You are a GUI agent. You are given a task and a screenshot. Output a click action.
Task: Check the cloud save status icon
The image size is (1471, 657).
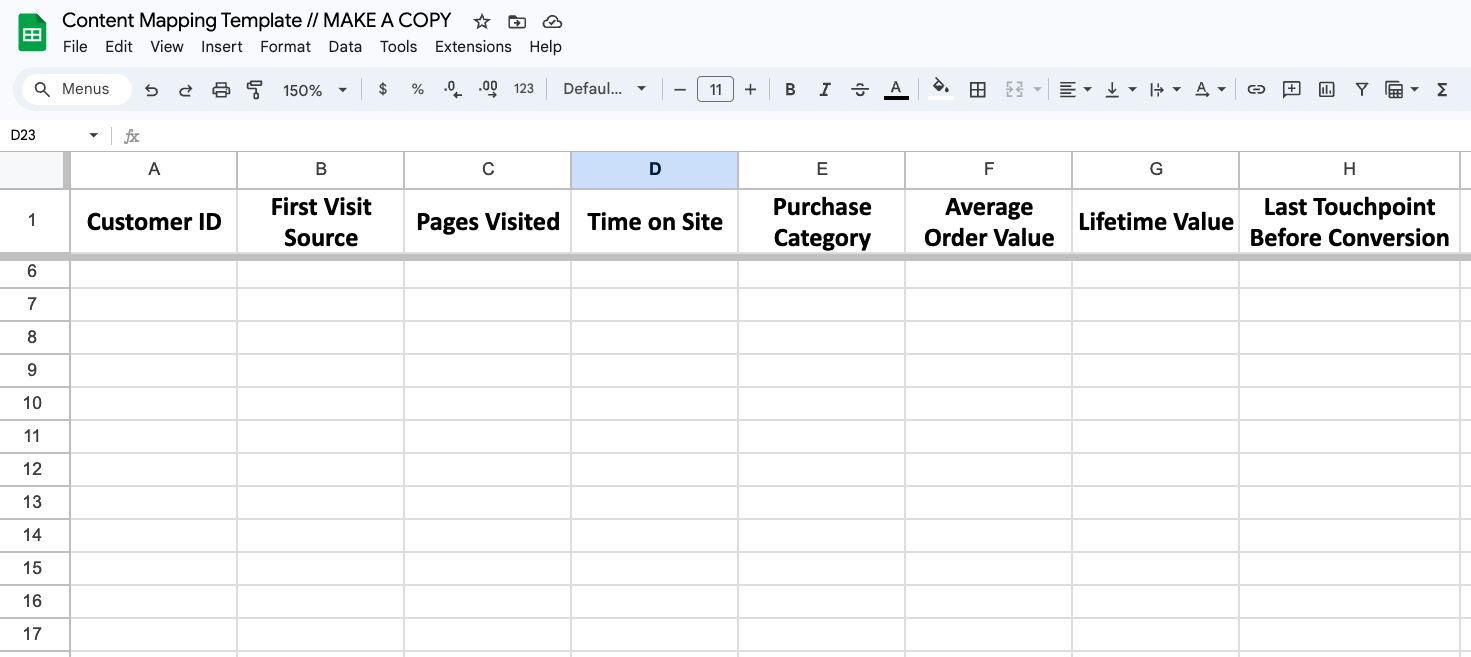(551, 21)
